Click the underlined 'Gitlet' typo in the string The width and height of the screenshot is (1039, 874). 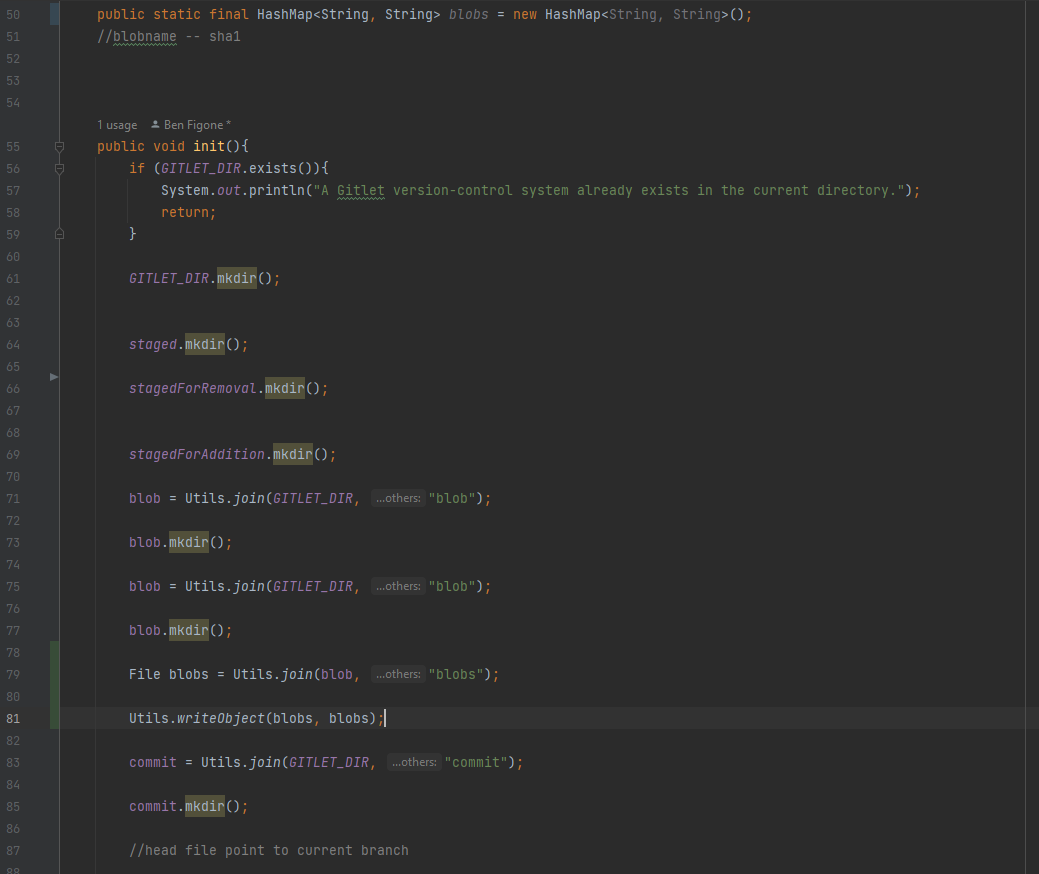tap(360, 190)
